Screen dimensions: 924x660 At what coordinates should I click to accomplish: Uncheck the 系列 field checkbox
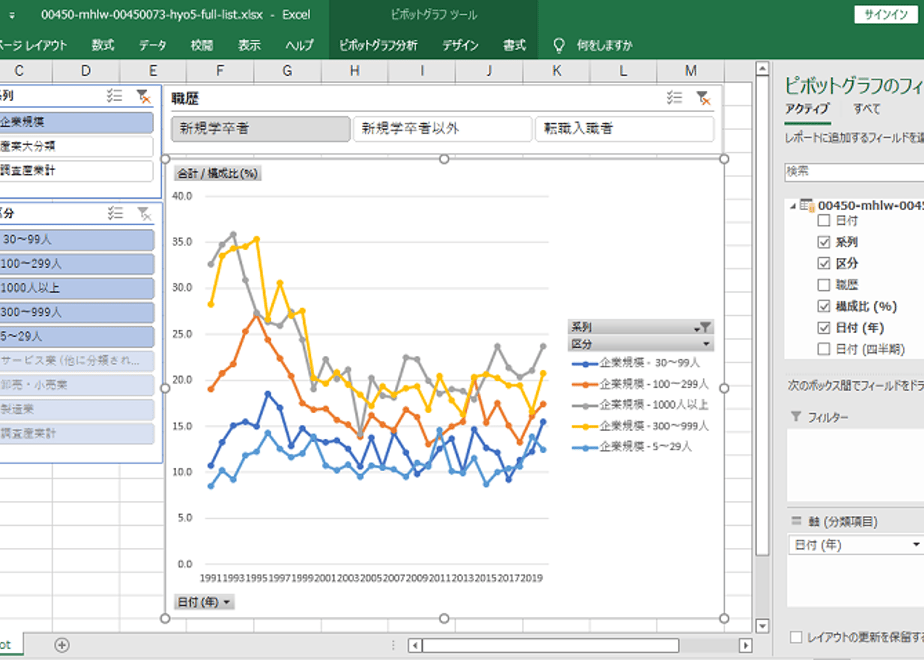(x=824, y=242)
